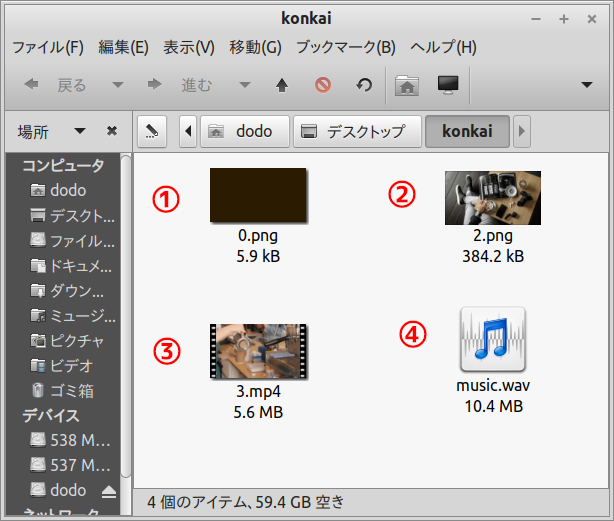Expand the back button history dropdown

[x=118, y=86]
